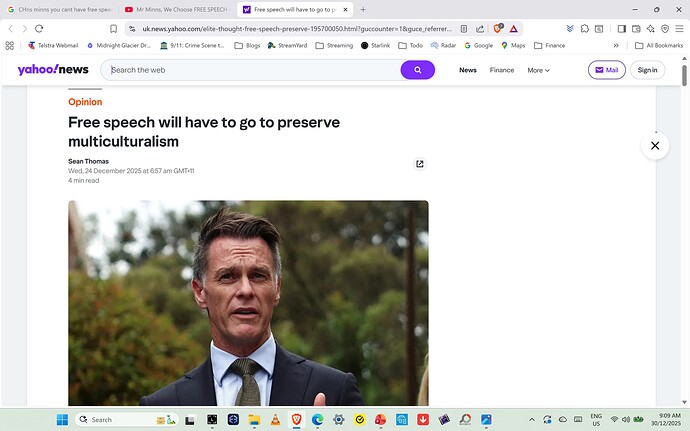Switch to the "Chris minns you cant have free speech" tab
Viewport: 690px width, 431px height.
pos(61,9)
